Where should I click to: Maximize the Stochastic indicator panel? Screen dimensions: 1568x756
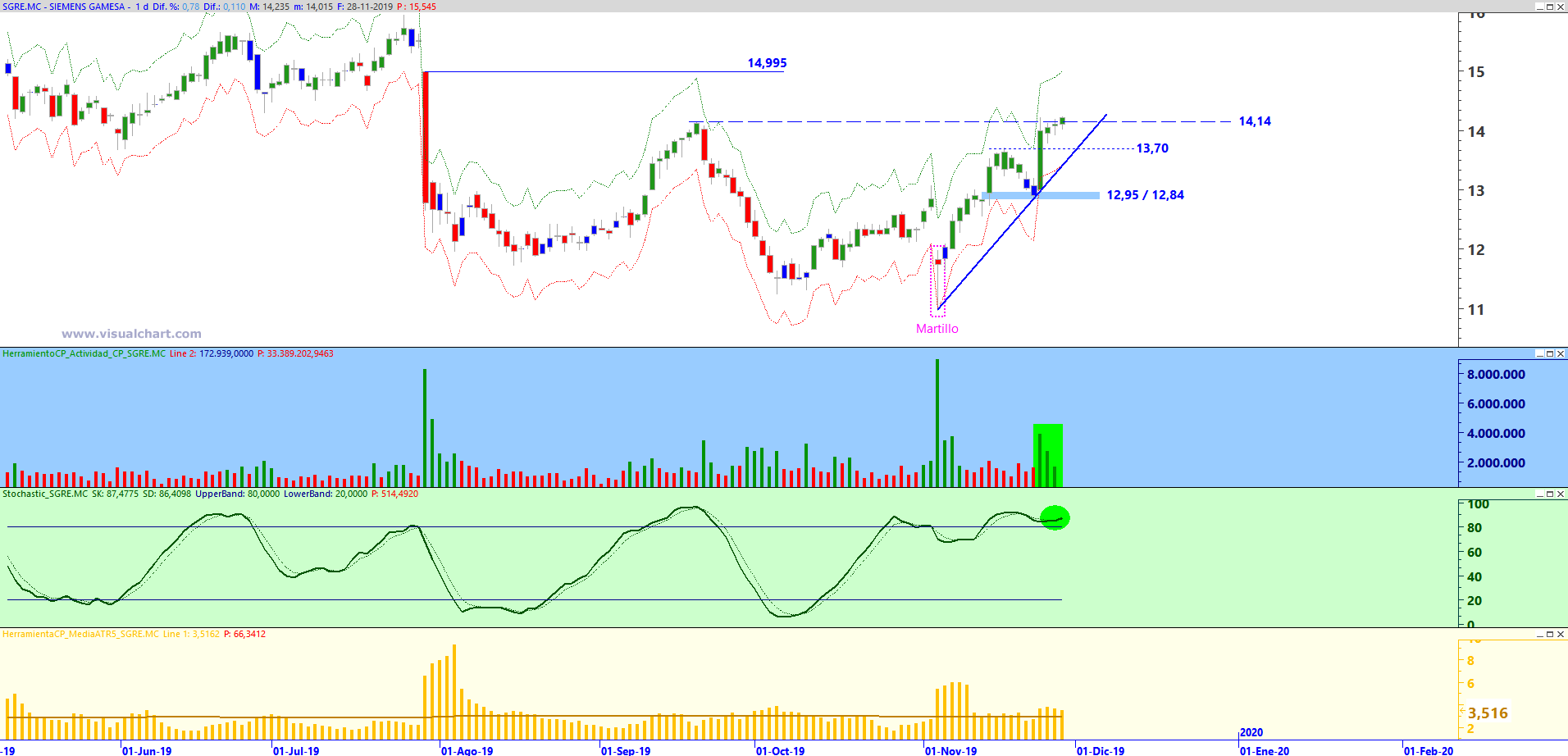tap(1550, 494)
